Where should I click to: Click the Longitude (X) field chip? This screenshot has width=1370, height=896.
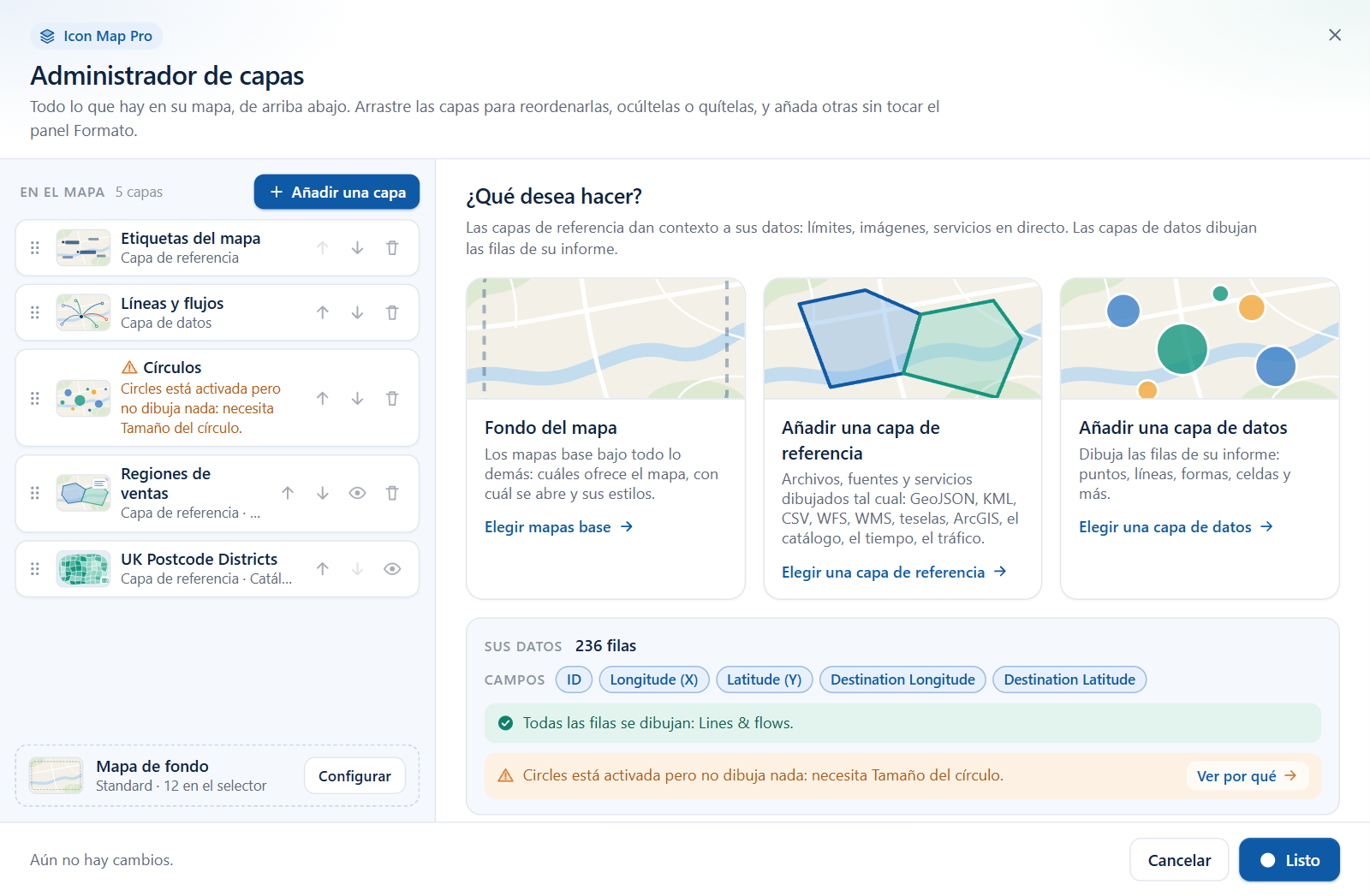click(x=654, y=679)
